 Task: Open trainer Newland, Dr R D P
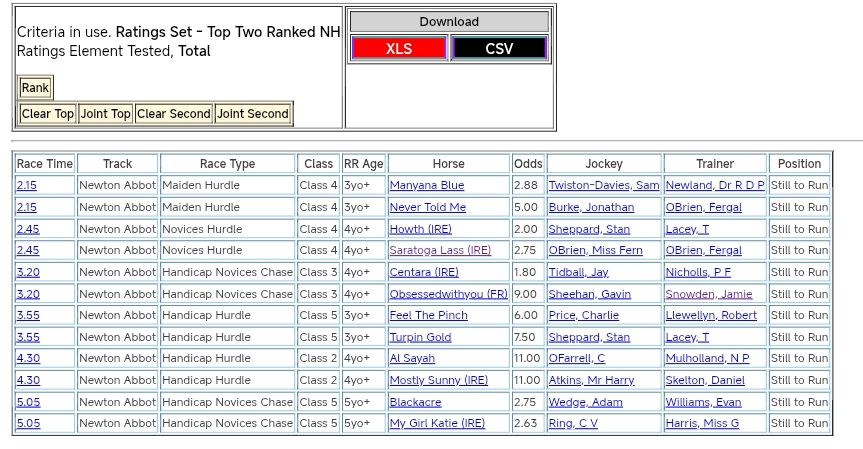[714, 185]
